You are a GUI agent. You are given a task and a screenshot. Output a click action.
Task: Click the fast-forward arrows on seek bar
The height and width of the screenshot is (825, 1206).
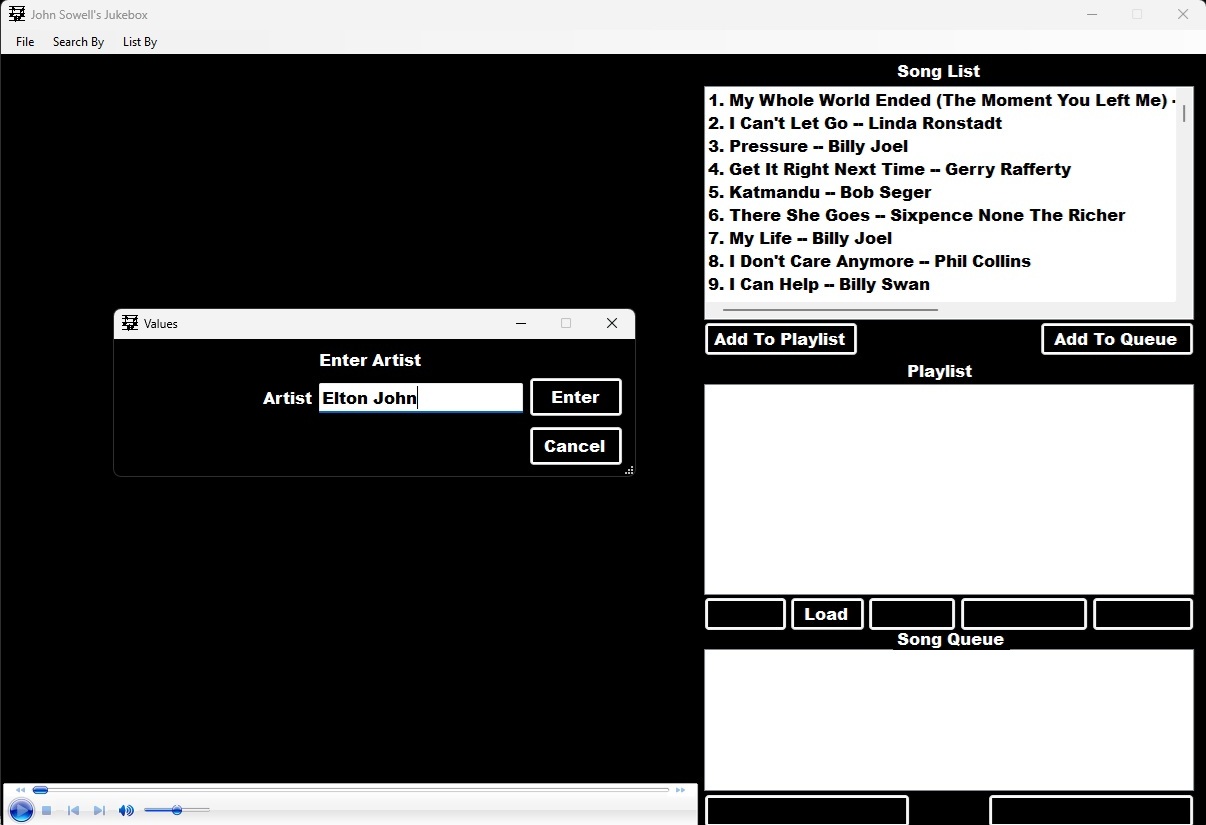(x=681, y=790)
